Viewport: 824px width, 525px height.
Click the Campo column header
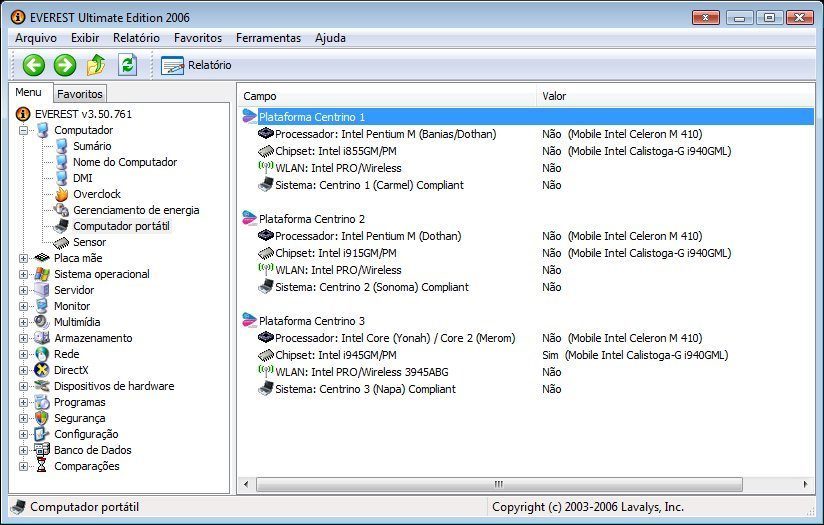point(387,96)
